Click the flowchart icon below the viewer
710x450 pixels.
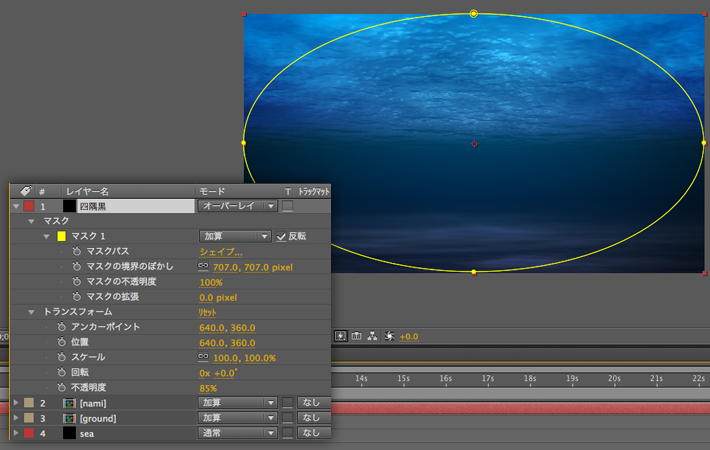pyautogui.click(x=373, y=337)
